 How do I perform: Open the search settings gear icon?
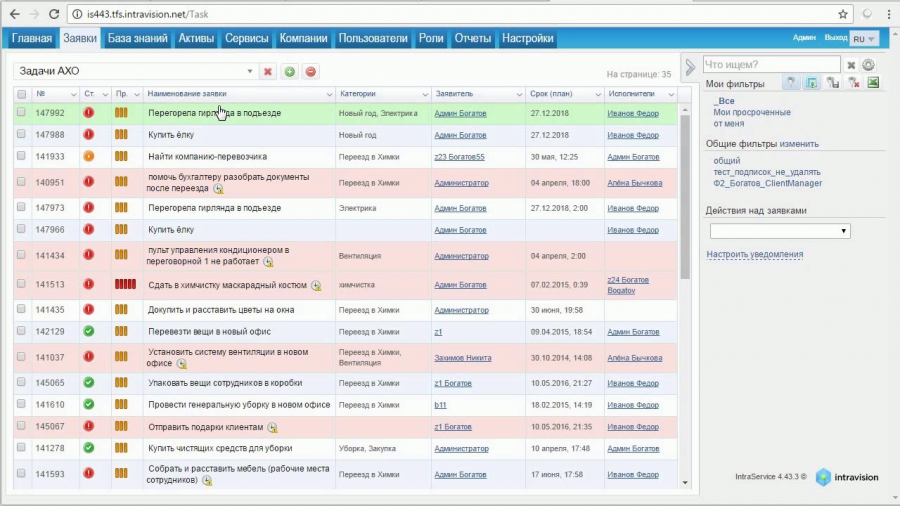coord(868,65)
